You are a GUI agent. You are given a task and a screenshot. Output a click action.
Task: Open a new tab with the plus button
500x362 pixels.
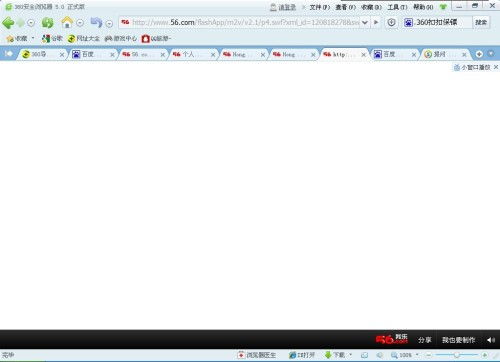[479, 54]
